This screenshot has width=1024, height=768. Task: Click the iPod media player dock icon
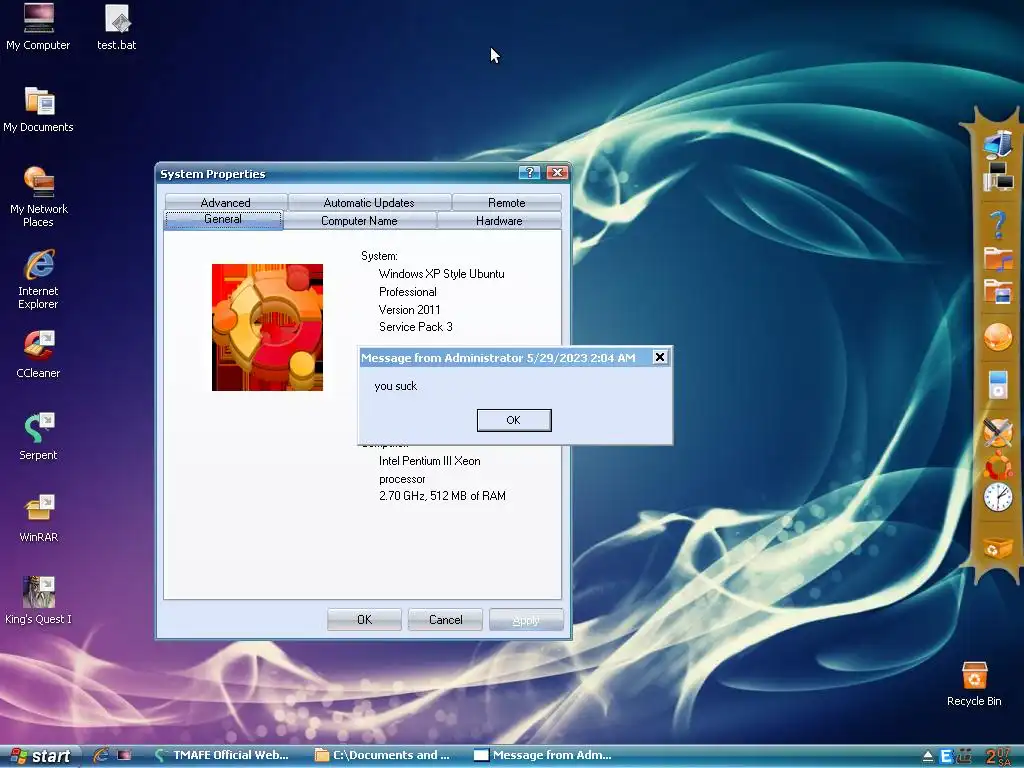point(998,384)
